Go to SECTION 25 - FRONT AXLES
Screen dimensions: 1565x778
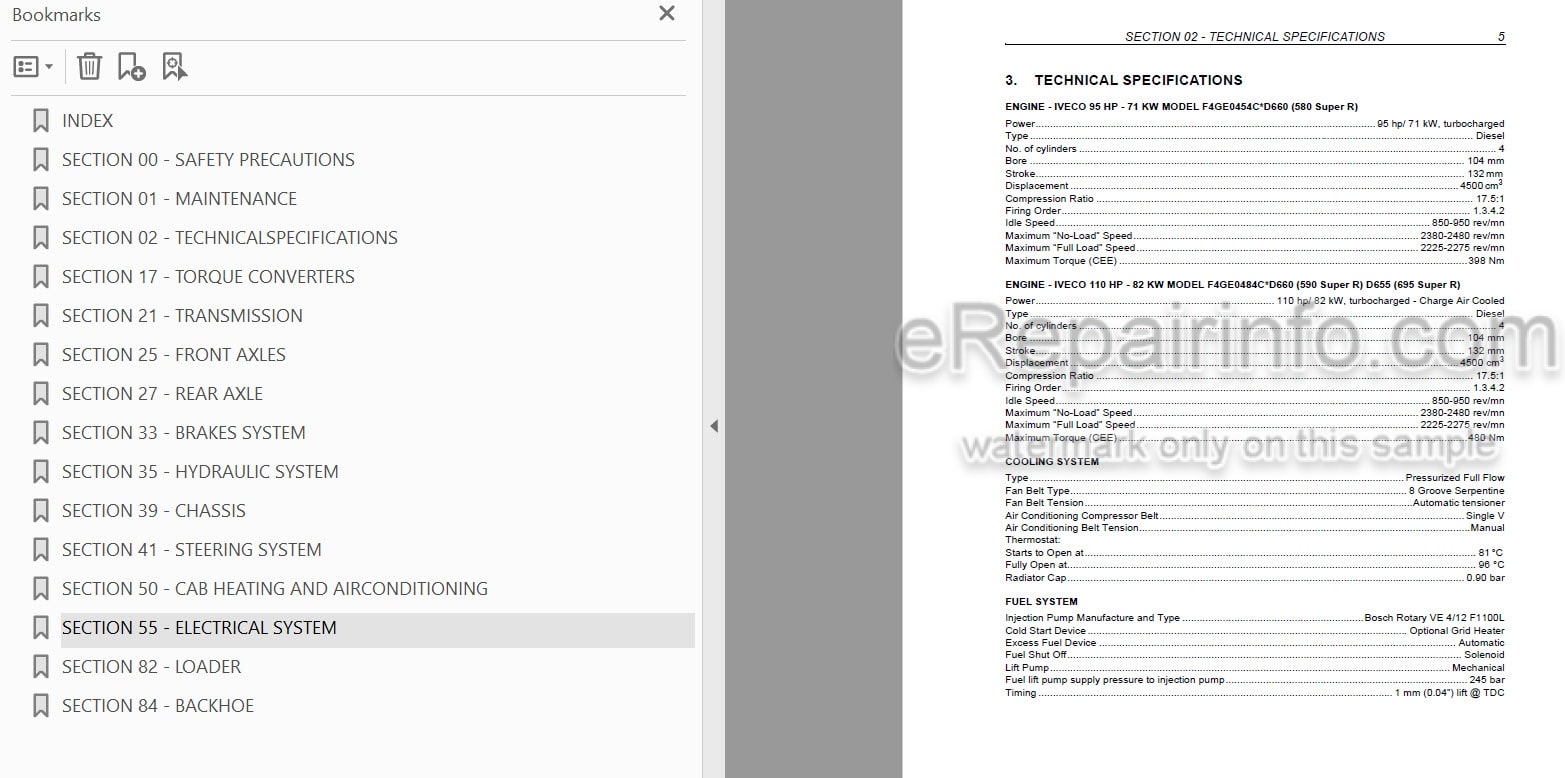point(174,355)
